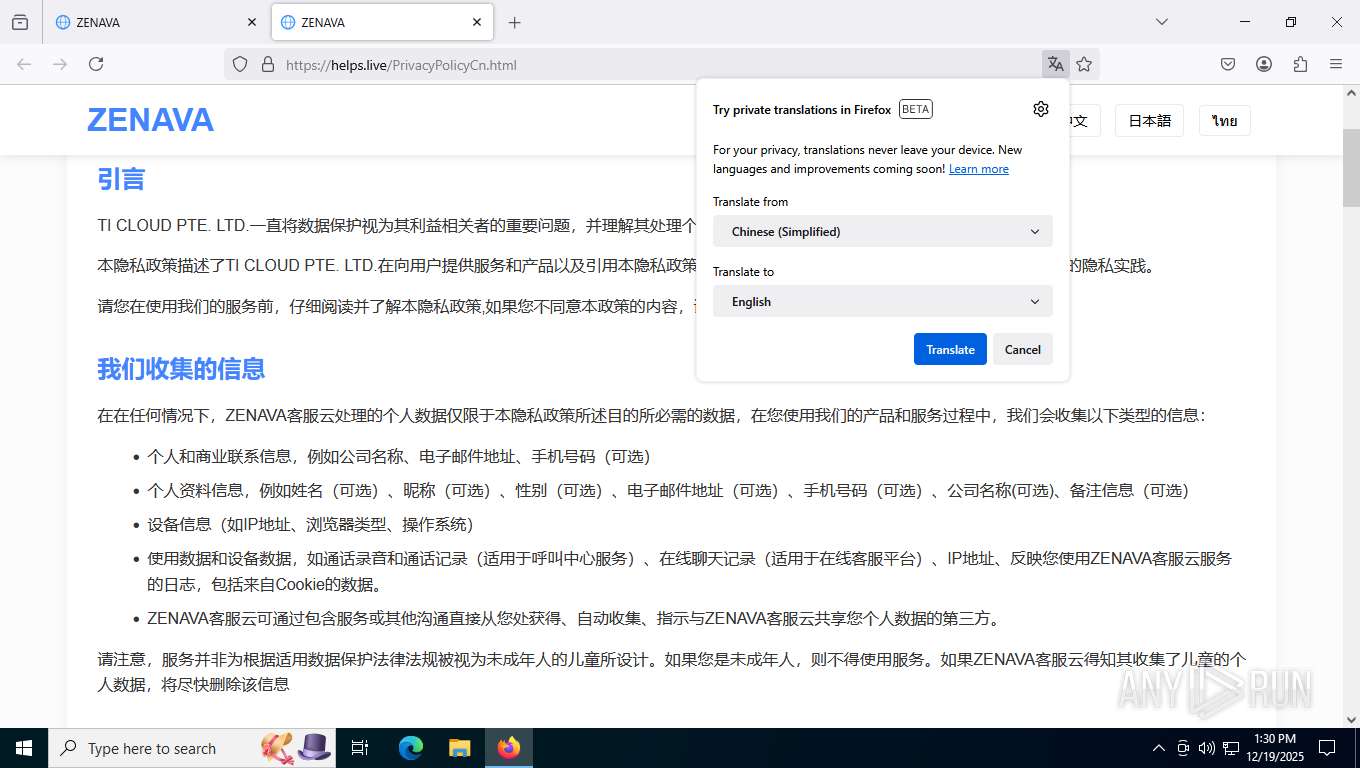Open the volume control tray icon
This screenshot has width=1360, height=768.
(1206, 748)
